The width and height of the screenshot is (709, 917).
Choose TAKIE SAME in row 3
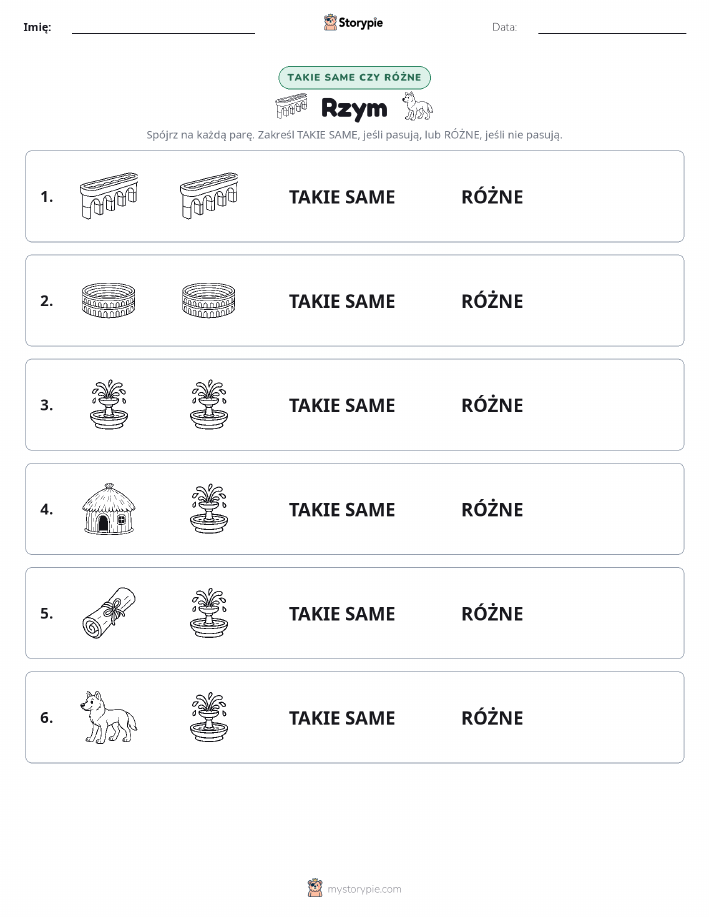point(342,405)
